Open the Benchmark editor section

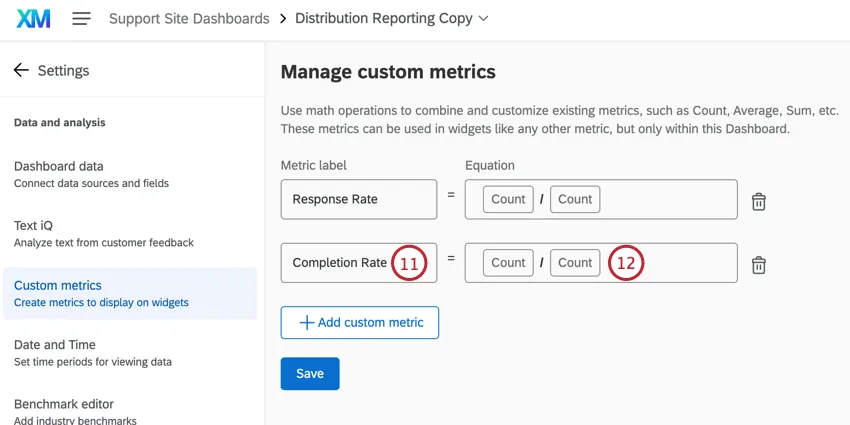tap(80, 410)
